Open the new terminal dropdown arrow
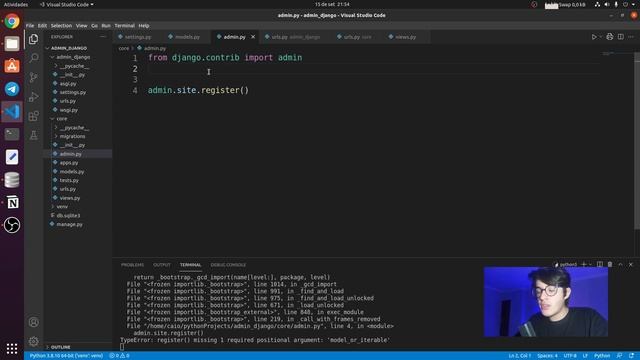 coord(590,264)
